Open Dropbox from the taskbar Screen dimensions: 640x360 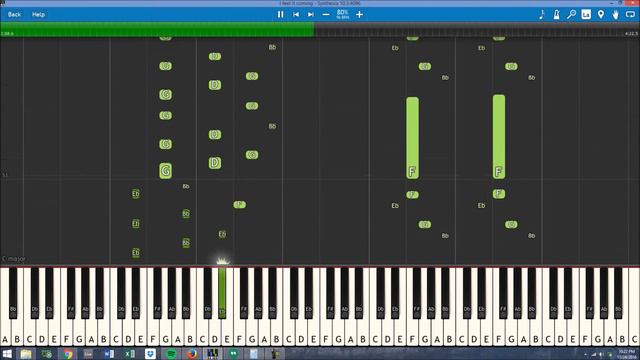pos(150,354)
